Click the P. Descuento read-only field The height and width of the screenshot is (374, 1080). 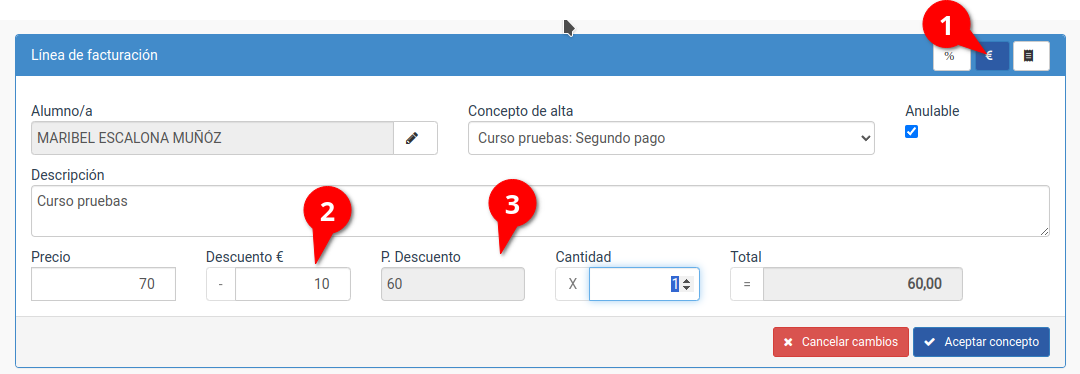[x=453, y=284]
